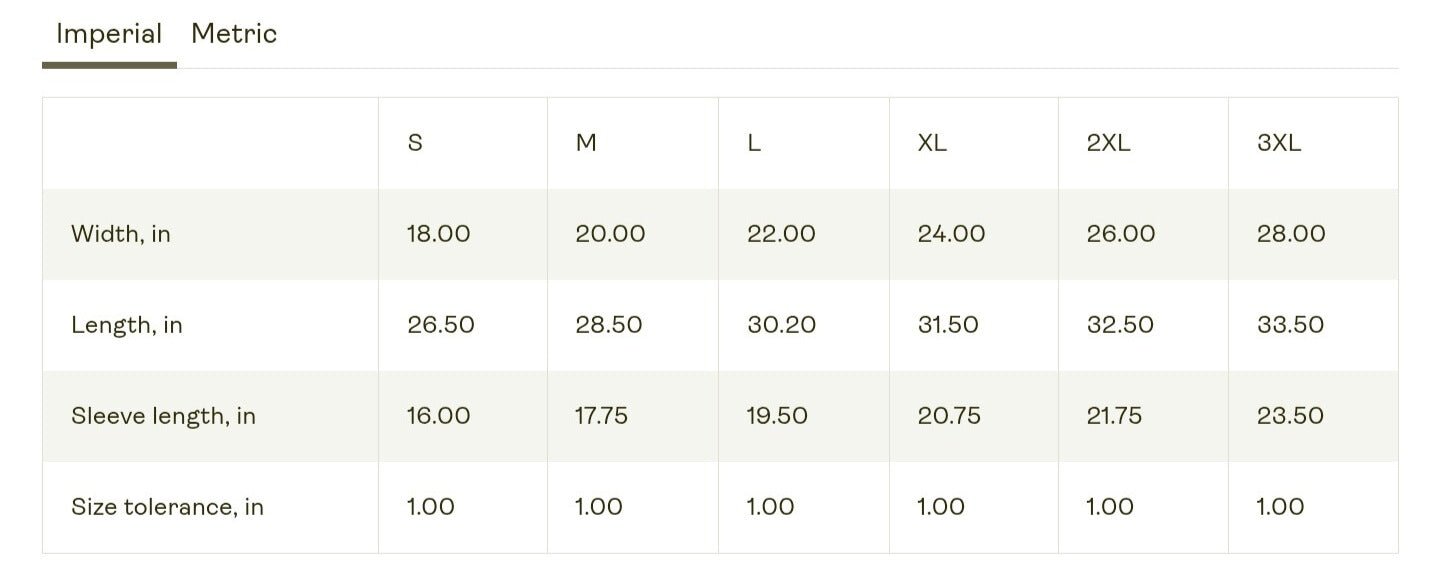Click the 26.50 length value for S
The image size is (1440, 570).
[x=440, y=325]
